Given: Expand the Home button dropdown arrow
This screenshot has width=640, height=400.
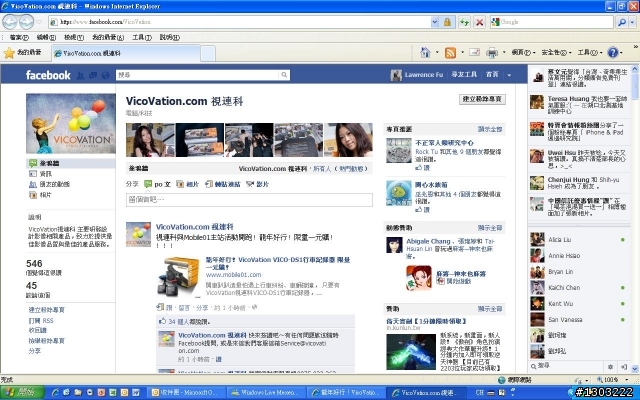Looking at the screenshot, I should 437,52.
